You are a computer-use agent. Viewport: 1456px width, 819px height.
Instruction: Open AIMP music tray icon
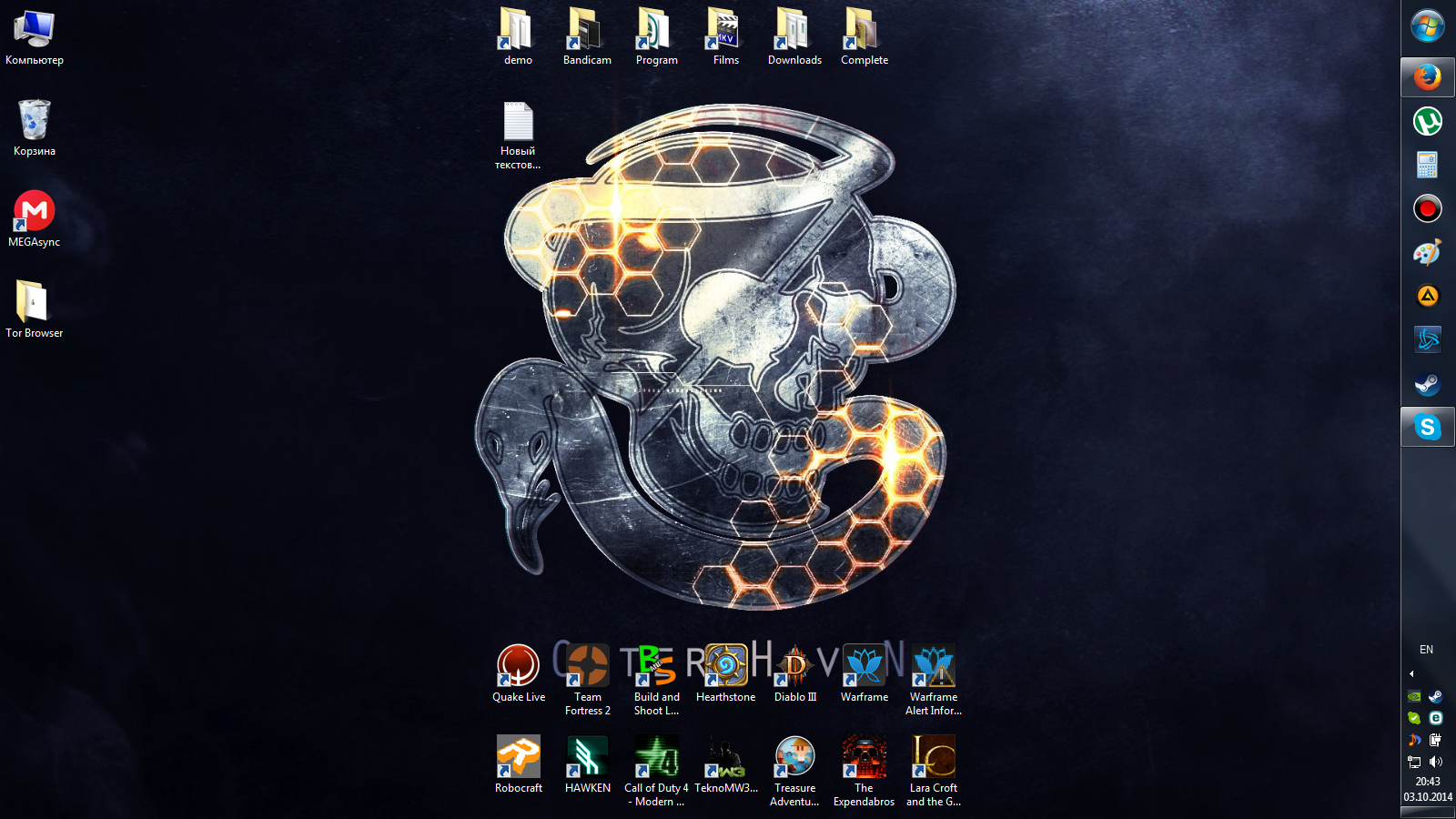coord(1414,740)
